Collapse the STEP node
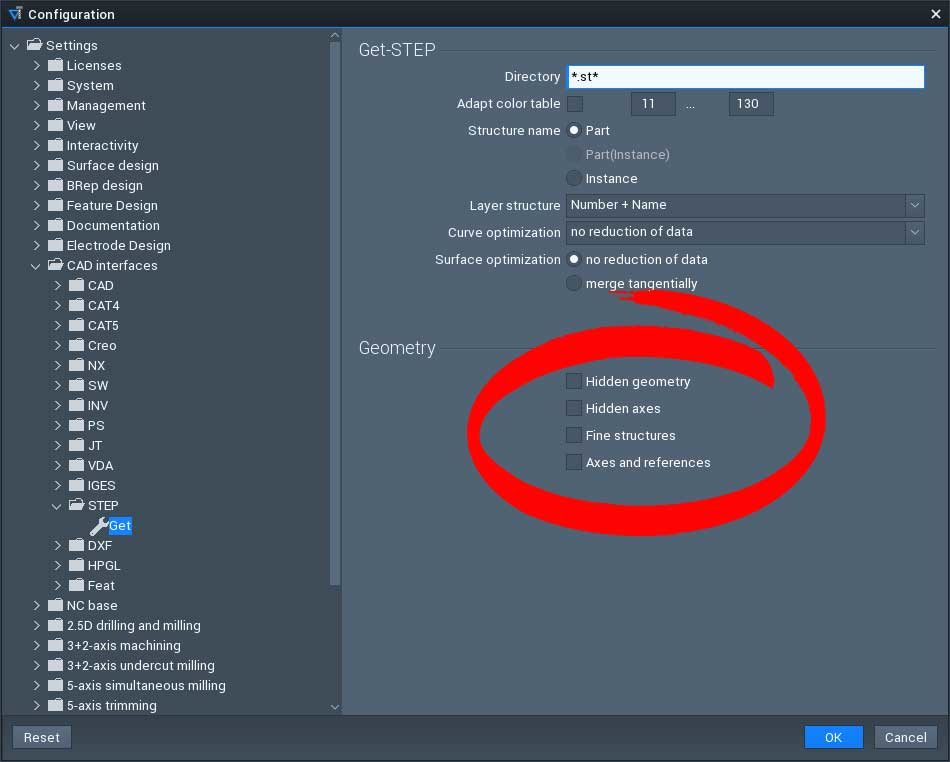The width and height of the screenshot is (950, 762). coord(57,505)
